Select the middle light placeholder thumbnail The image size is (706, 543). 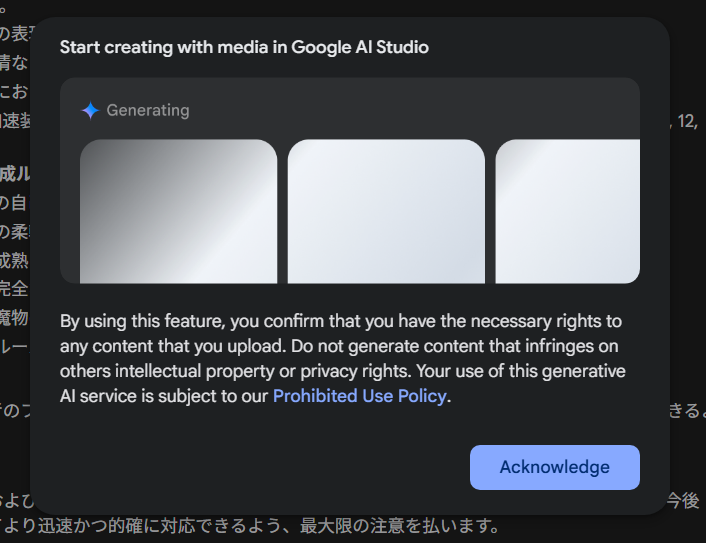point(386,211)
